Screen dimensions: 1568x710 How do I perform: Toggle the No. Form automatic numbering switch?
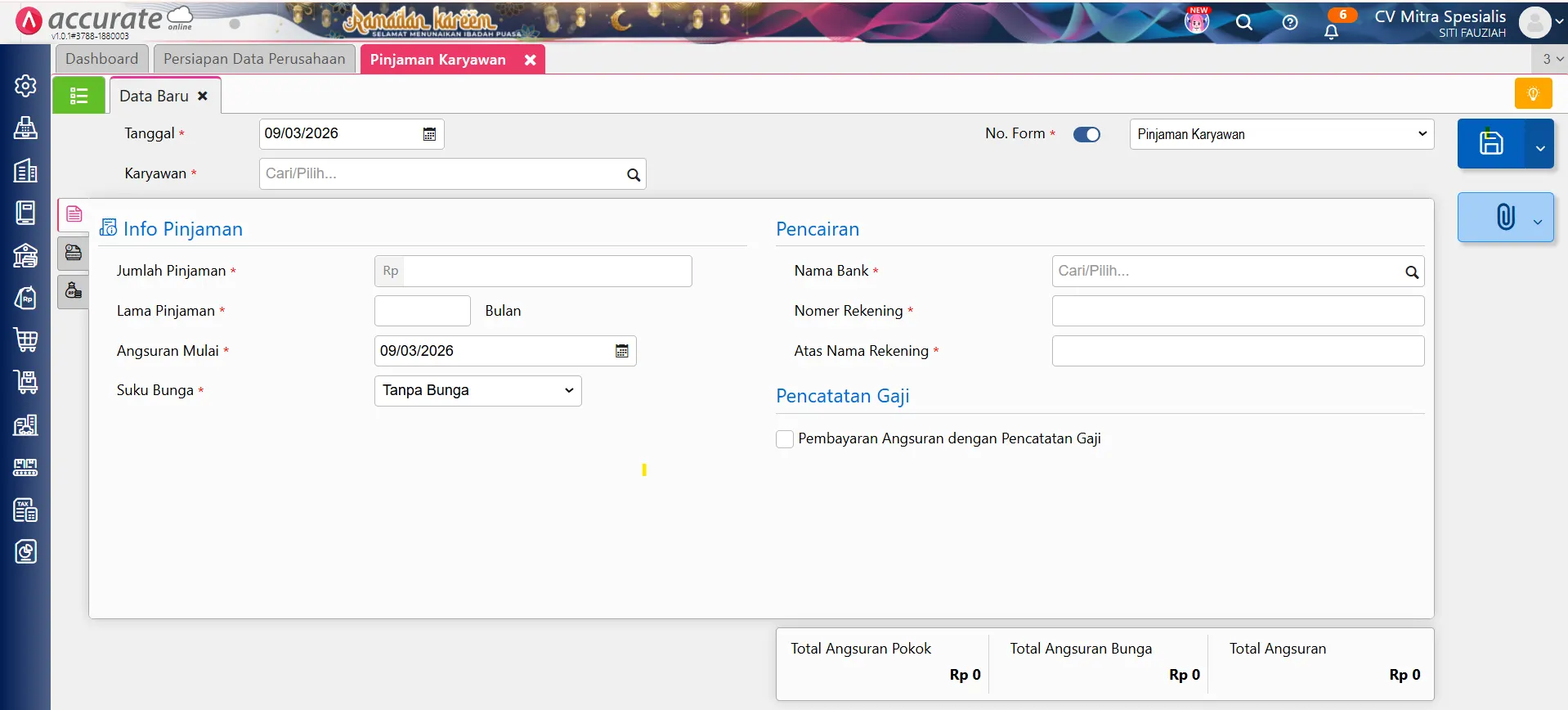(x=1086, y=134)
